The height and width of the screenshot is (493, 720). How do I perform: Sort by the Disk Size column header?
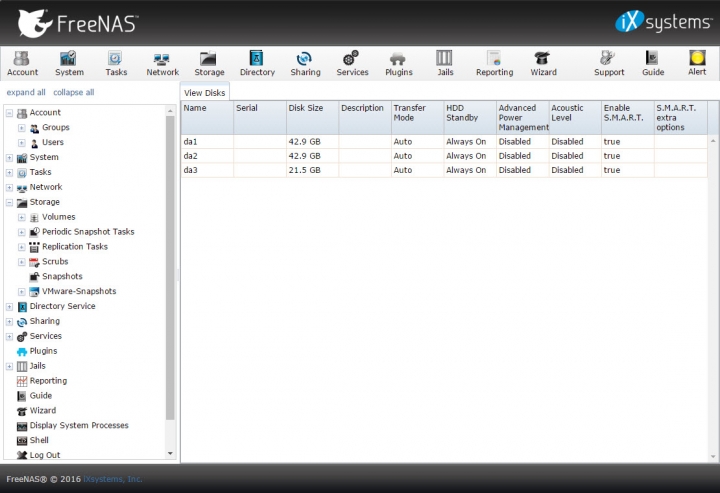click(312, 118)
